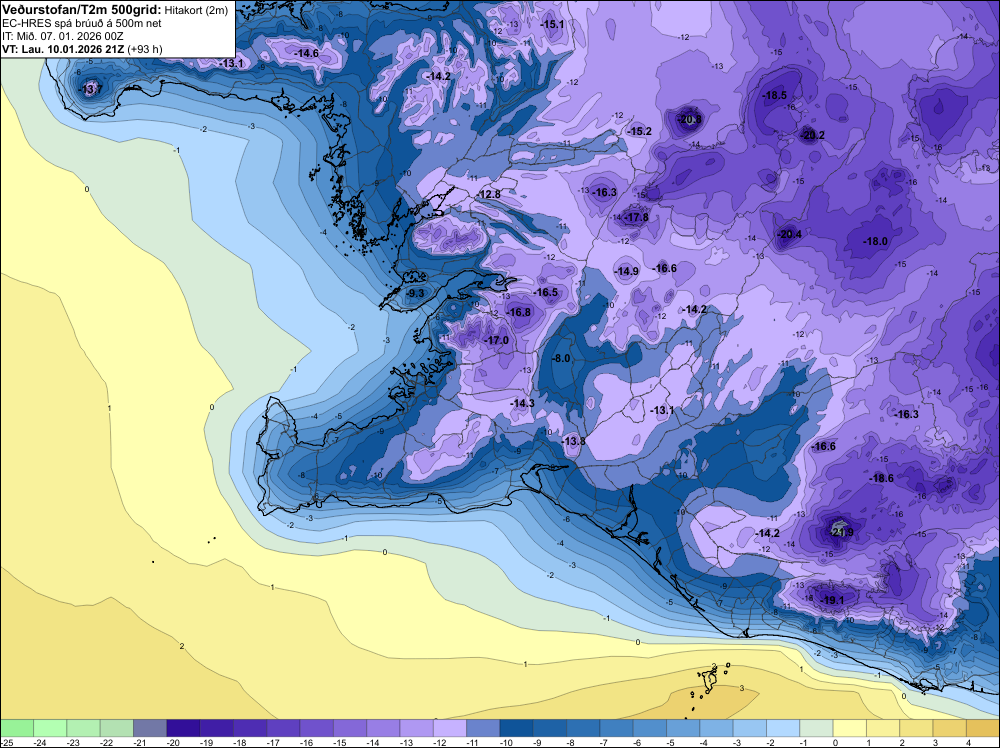1000x748 pixels.
Task: Click the -20.8 cold spot value
Action: pos(689,119)
